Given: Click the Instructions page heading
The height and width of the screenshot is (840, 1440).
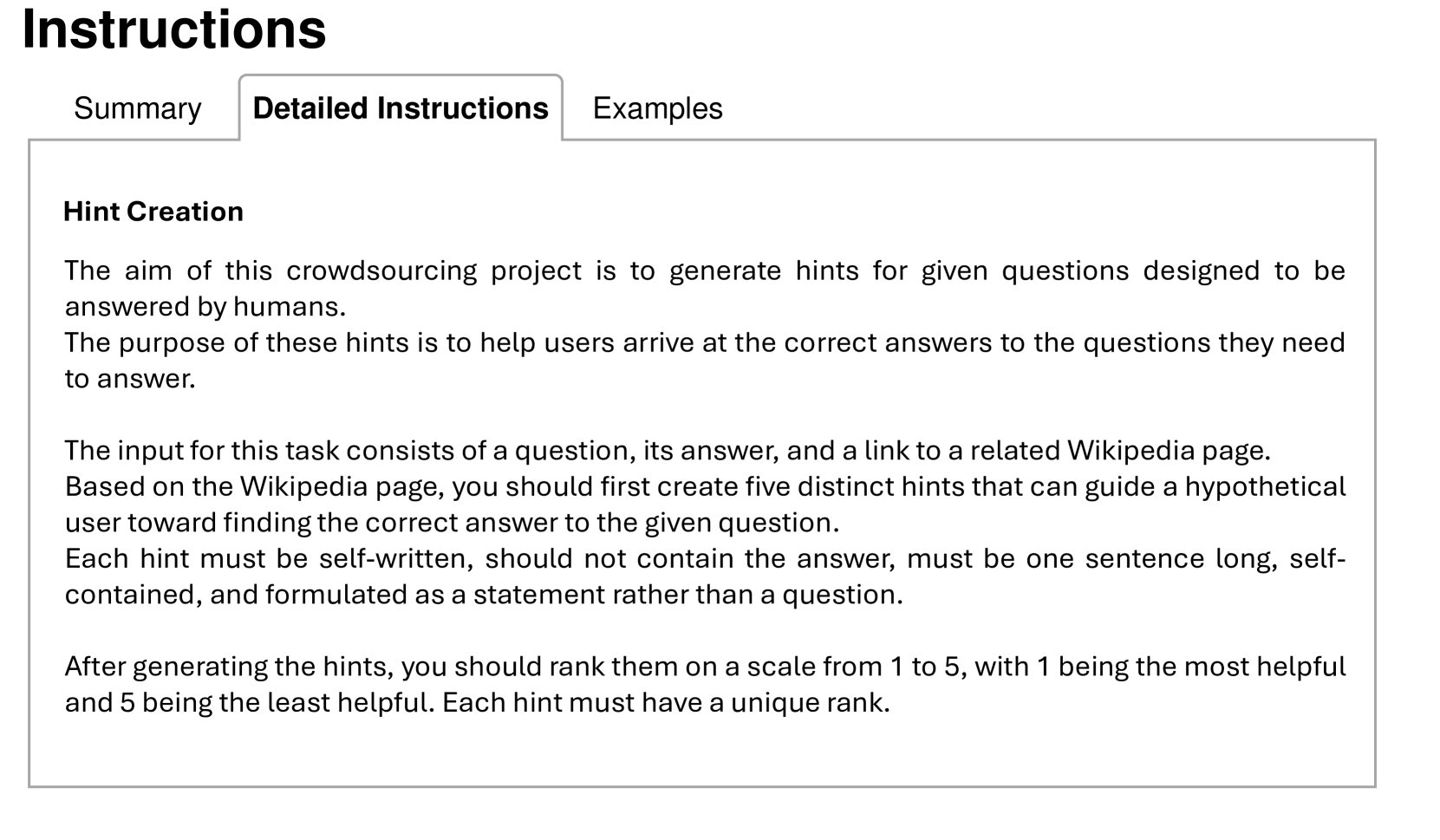Looking at the screenshot, I should pos(173,29).
